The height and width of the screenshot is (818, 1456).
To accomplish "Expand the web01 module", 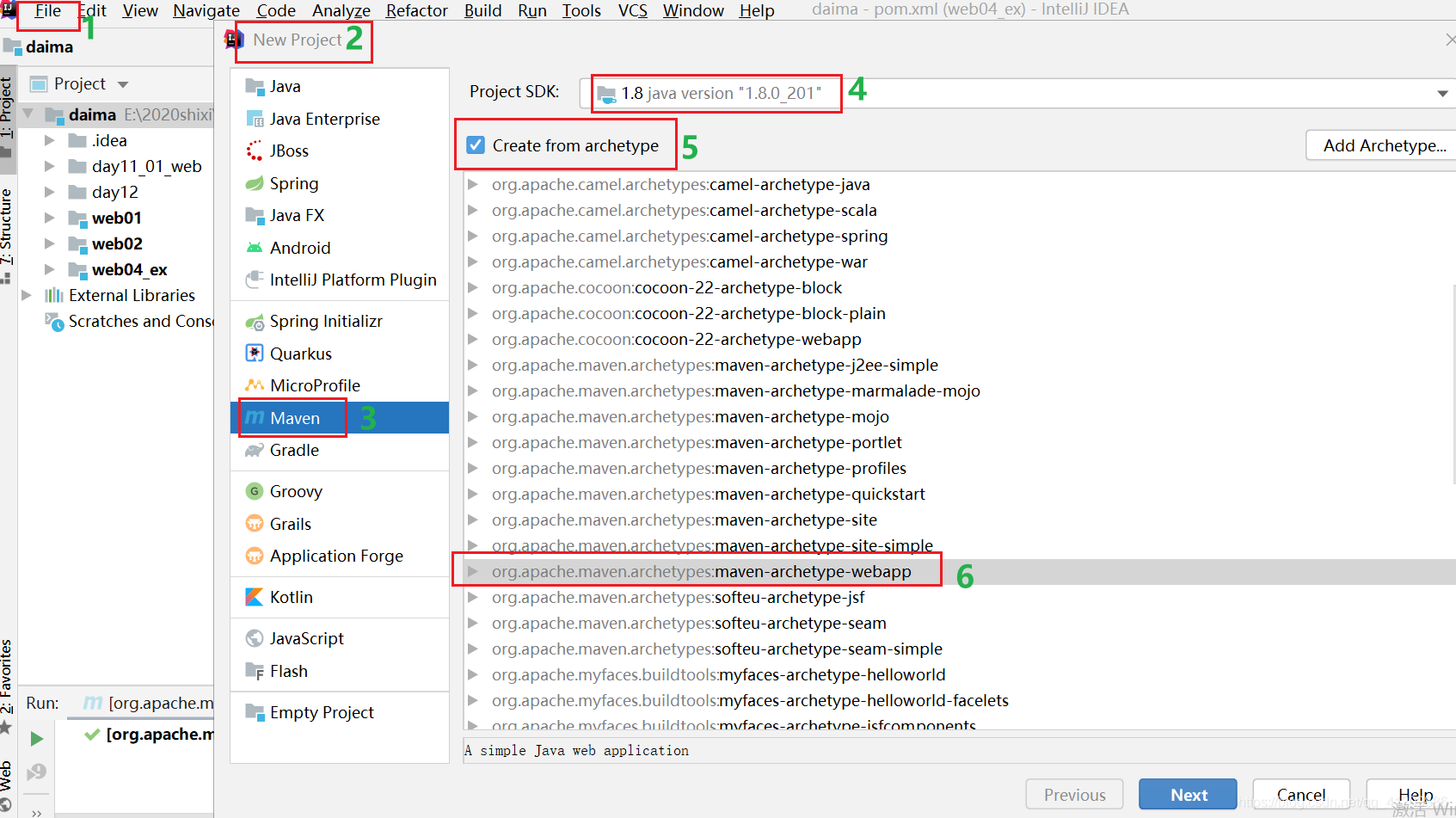I will point(50,218).
